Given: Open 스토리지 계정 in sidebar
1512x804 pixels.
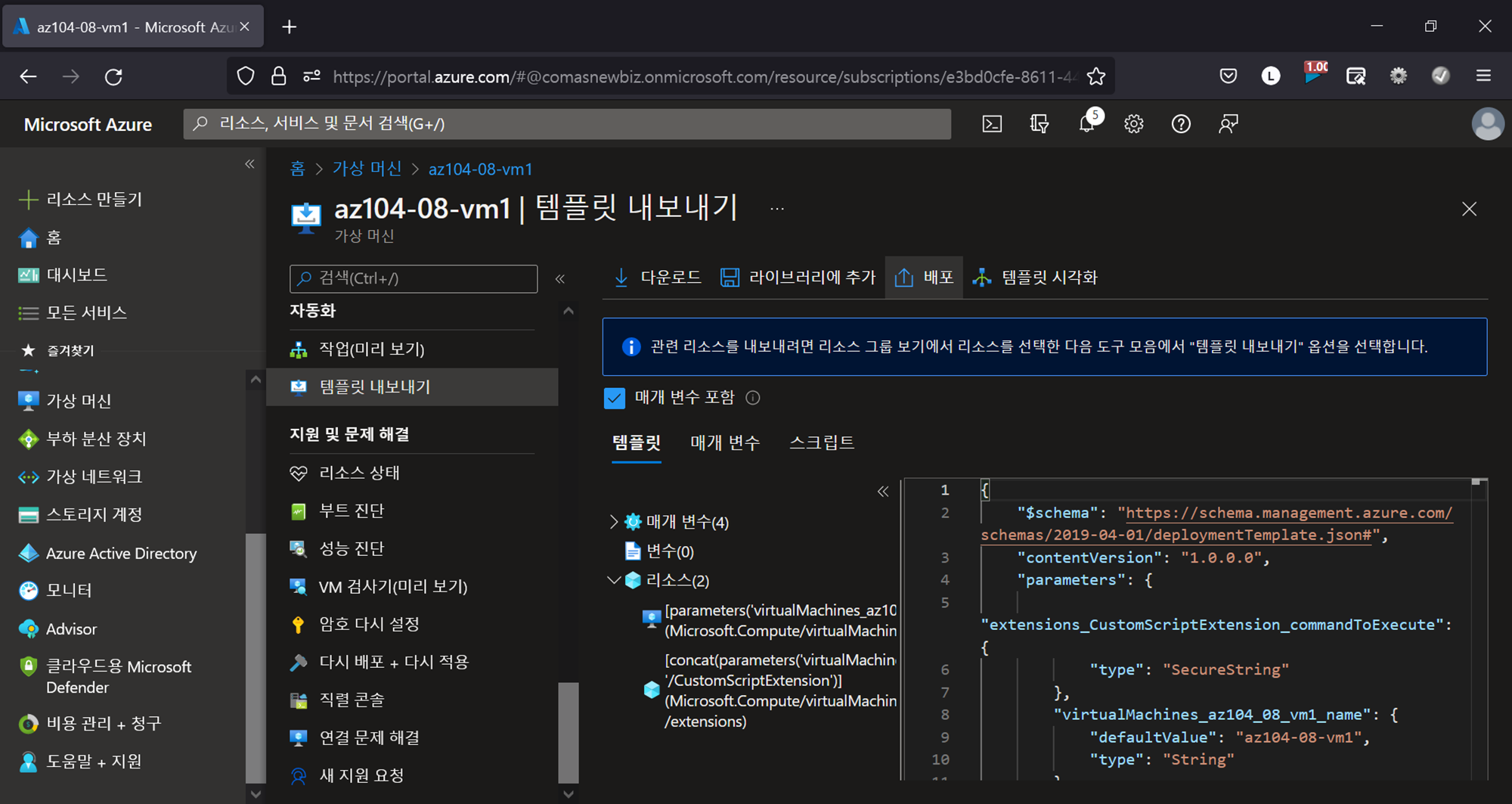Looking at the screenshot, I should [79, 515].
